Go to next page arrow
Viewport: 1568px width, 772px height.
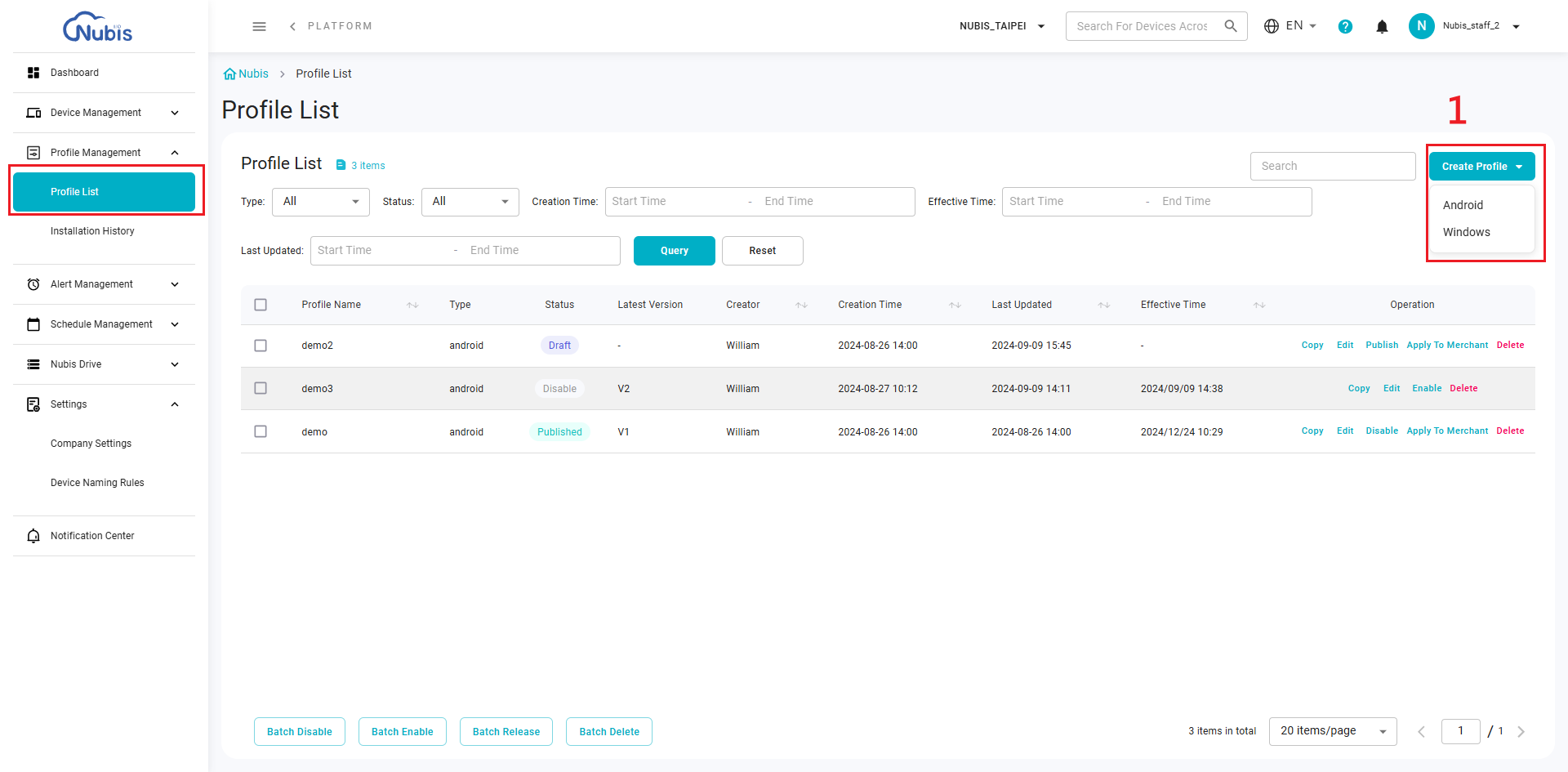1521,732
